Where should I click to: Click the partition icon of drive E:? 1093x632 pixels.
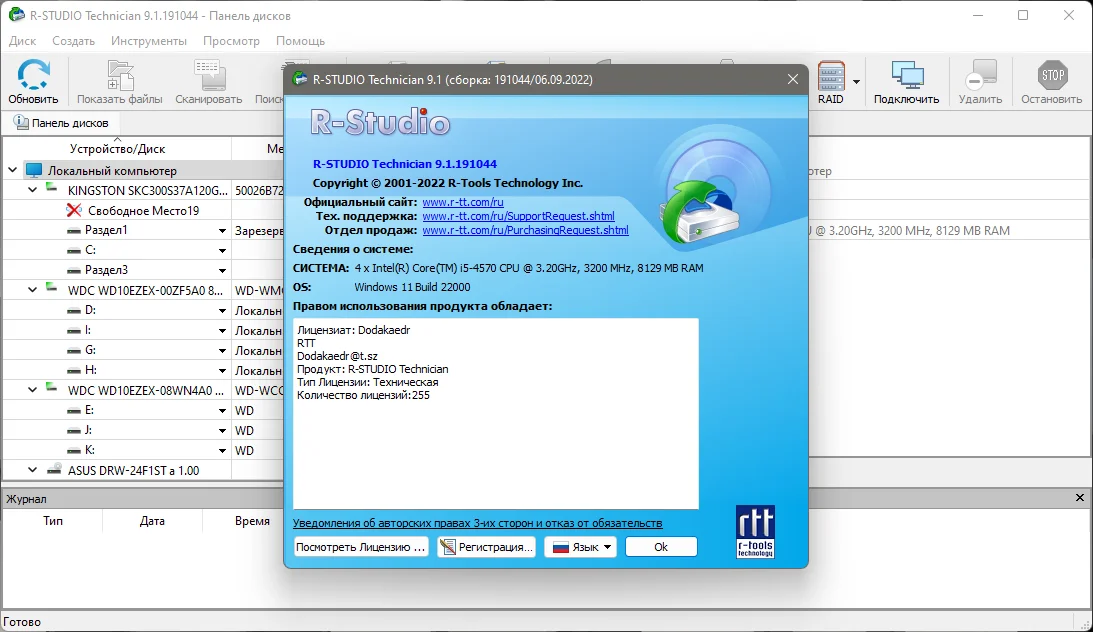(73, 411)
